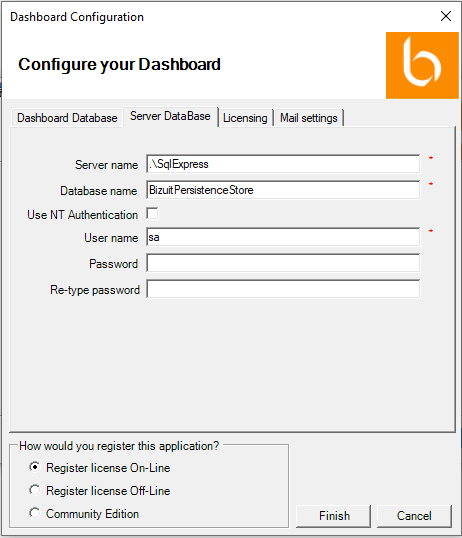The width and height of the screenshot is (462, 538).
Task: Switch to the Dashboard Database tab
Action: coord(67,118)
